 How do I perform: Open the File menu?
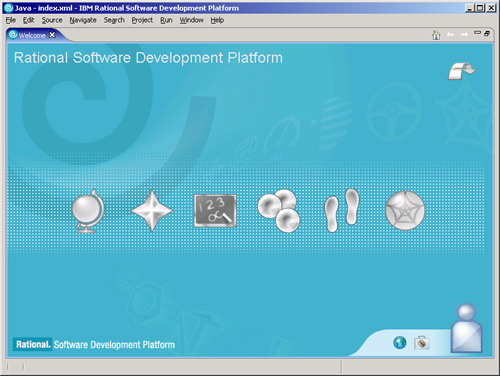pos(11,20)
